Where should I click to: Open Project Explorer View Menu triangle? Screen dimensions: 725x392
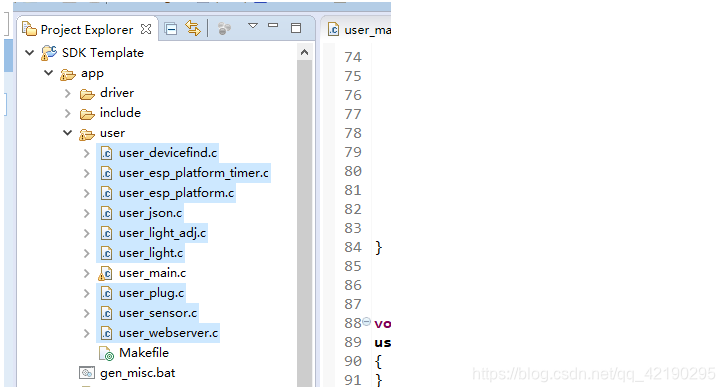click(x=252, y=26)
